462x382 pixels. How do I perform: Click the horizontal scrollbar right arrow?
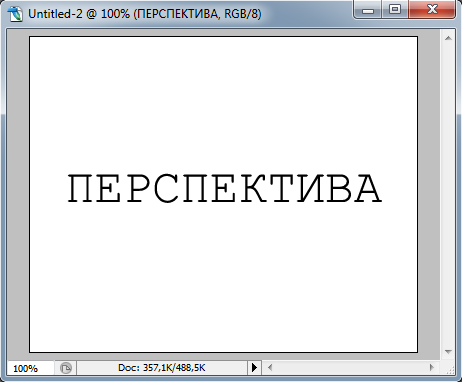click(432, 368)
